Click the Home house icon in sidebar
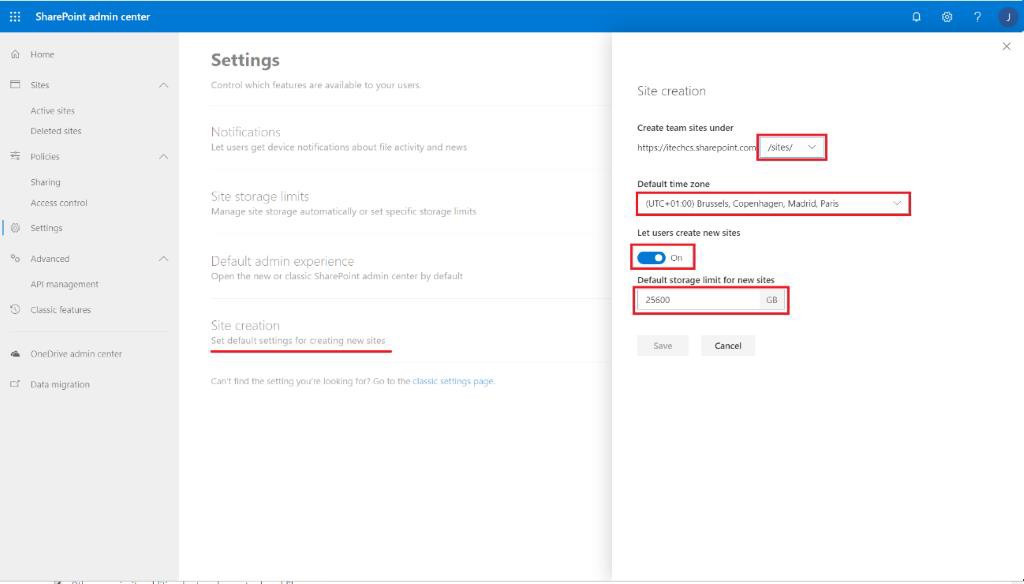This screenshot has width=1024, height=584. [x=15, y=54]
